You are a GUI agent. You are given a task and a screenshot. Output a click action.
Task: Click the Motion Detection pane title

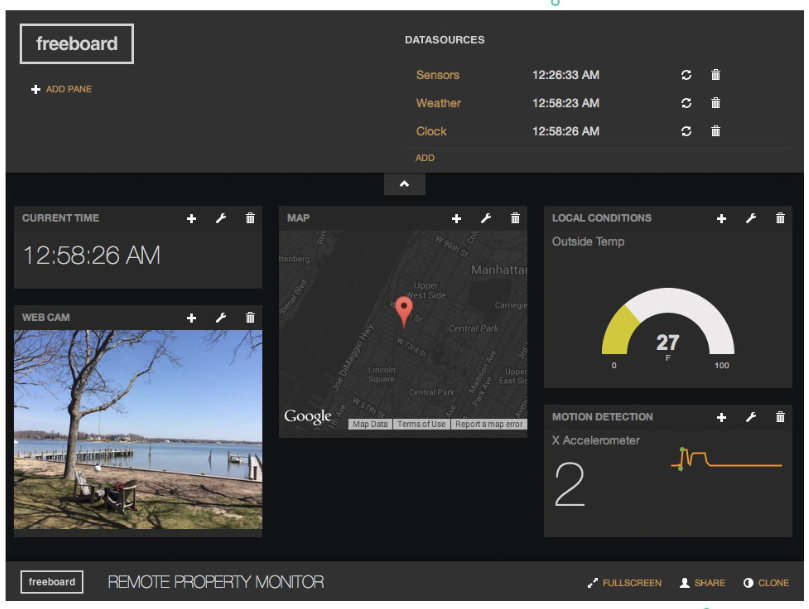click(602, 416)
